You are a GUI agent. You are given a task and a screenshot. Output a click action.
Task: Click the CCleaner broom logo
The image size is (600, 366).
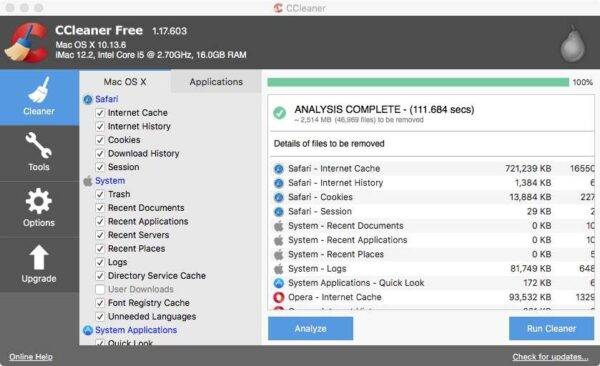point(26,42)
